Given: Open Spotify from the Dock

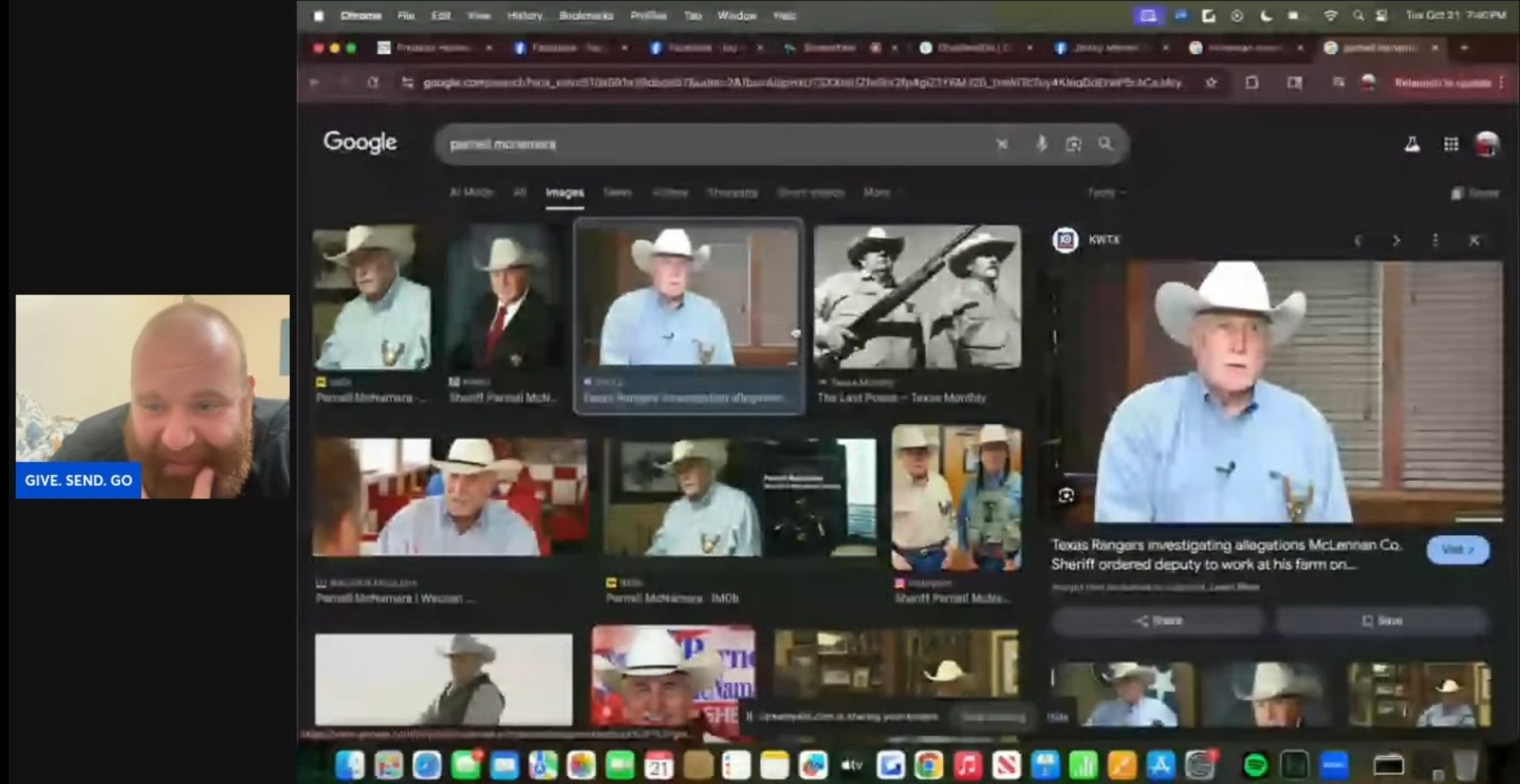Looking at the screenshot, I should [1255, 765].
